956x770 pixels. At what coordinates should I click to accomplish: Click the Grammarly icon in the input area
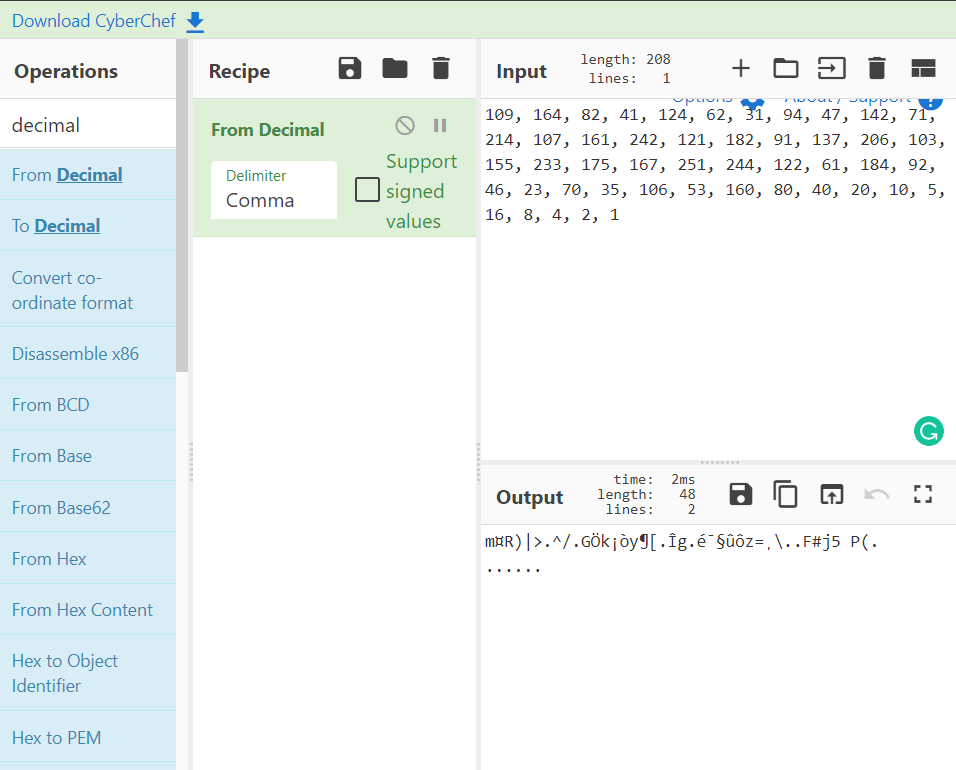click(929, 431)
